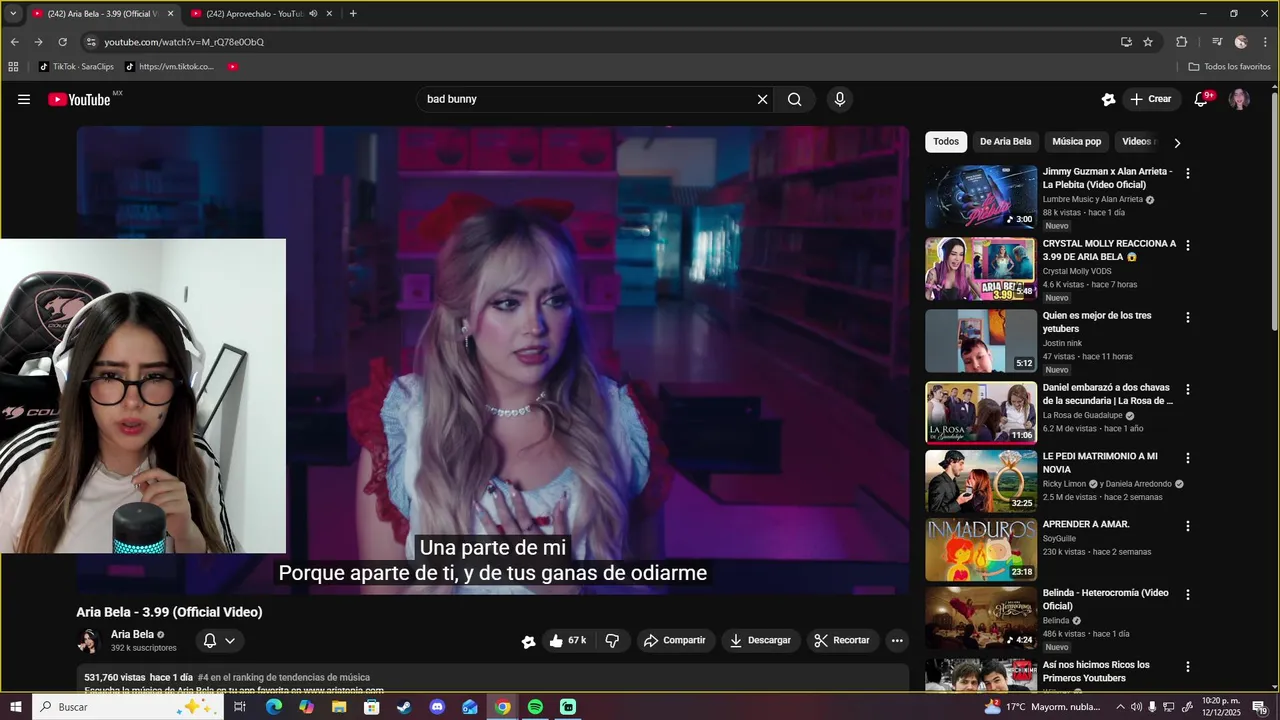
Task: Open more actions (three dots) under the video
Action: (x=897, y=640)
